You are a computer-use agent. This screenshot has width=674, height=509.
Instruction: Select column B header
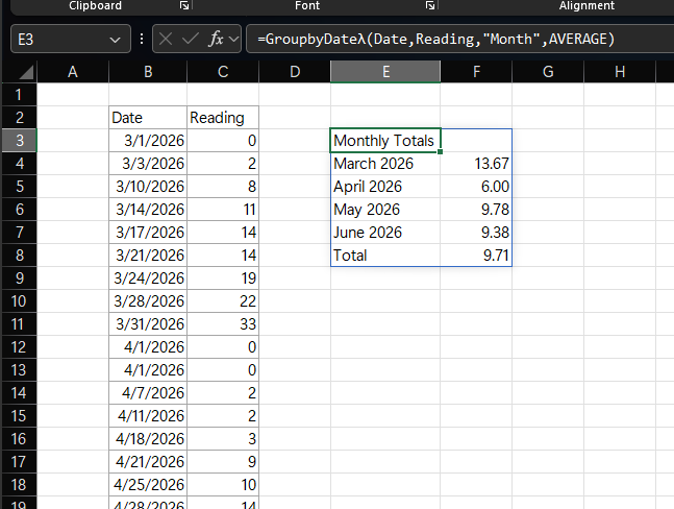pos(148,71)
